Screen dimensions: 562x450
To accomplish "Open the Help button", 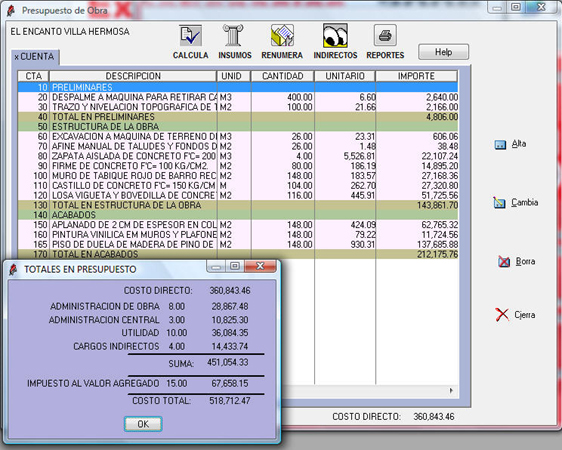I will [443, 52].
